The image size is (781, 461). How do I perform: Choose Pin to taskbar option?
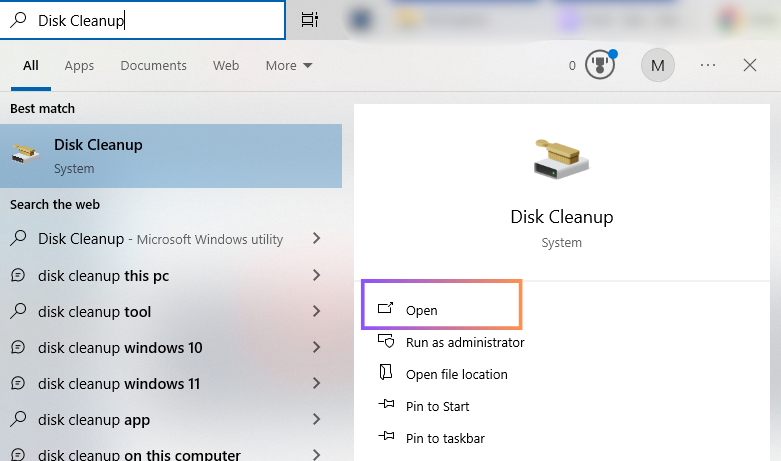[x=445, y=438]
